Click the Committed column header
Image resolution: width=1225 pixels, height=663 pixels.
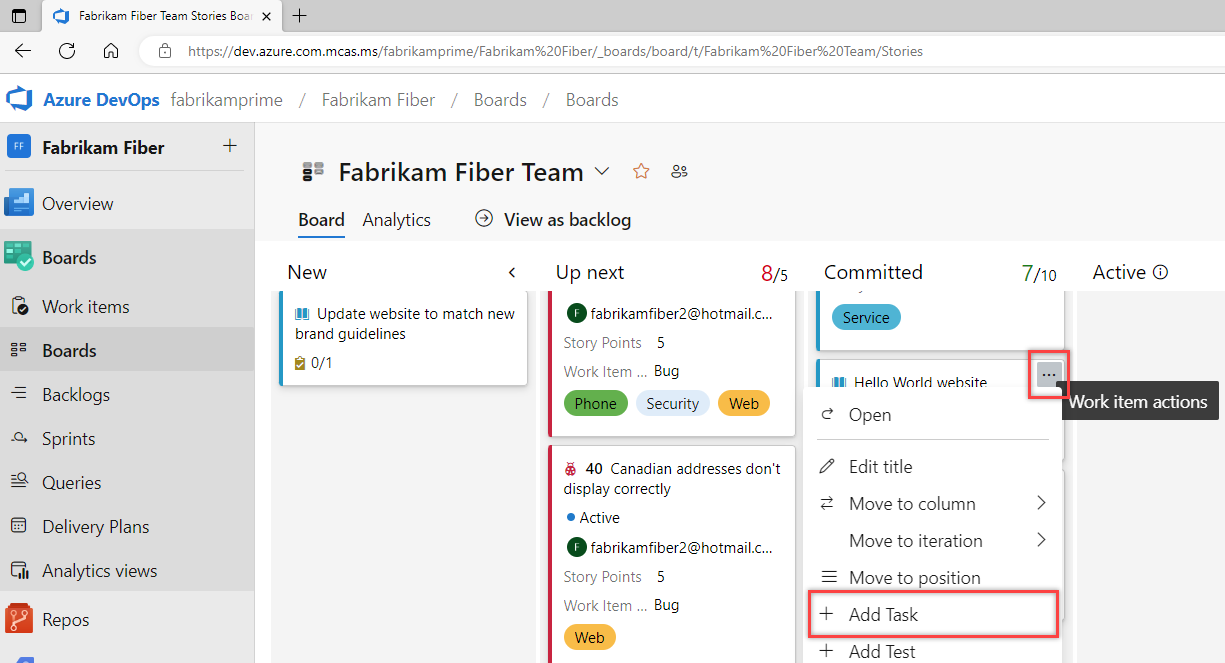[x=873, y=272]
